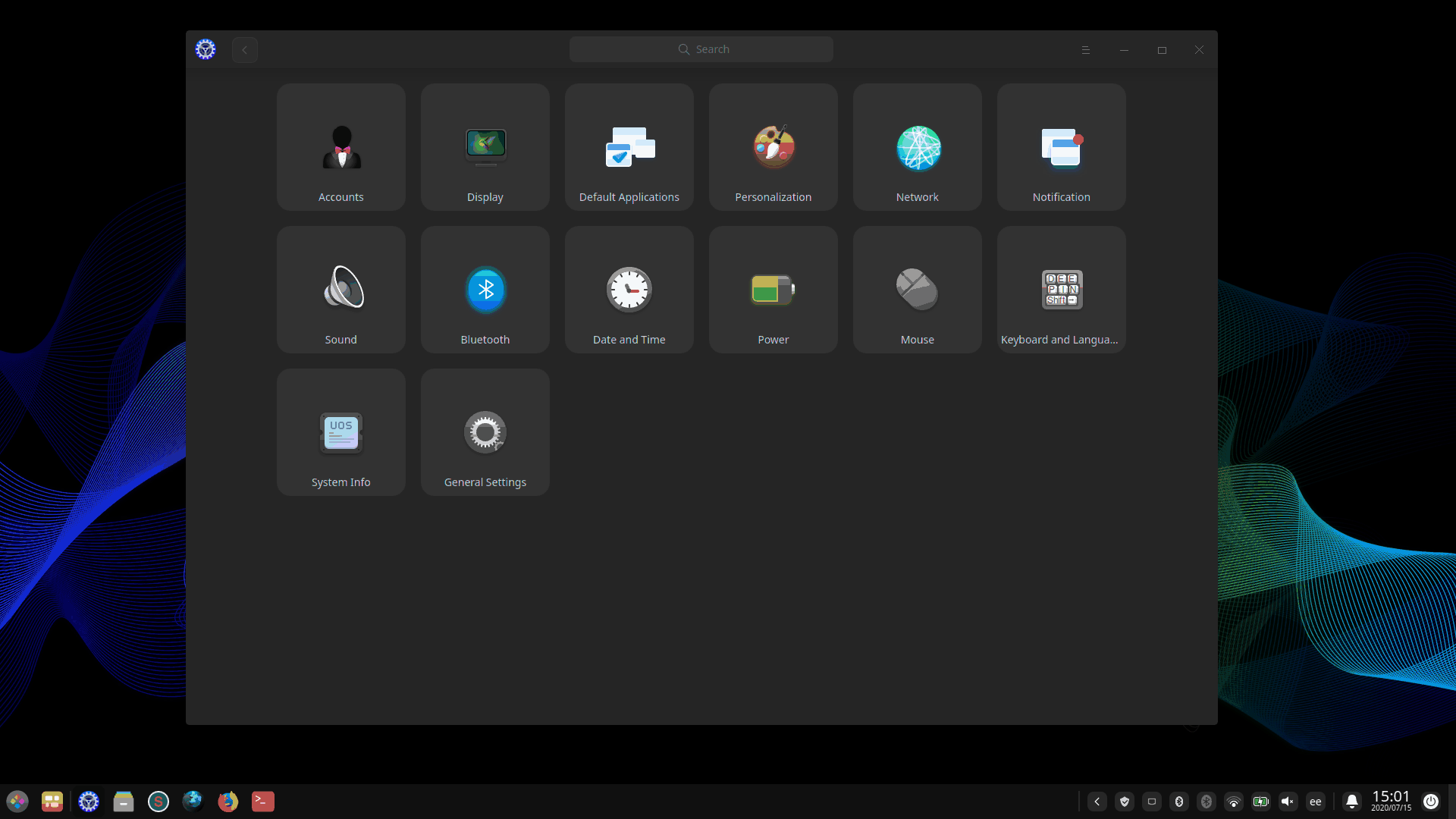Viewport: 1456px width, 819px height.
Task: Click the 'ee' keyboard layout indicator
Action: (1316, 802)
